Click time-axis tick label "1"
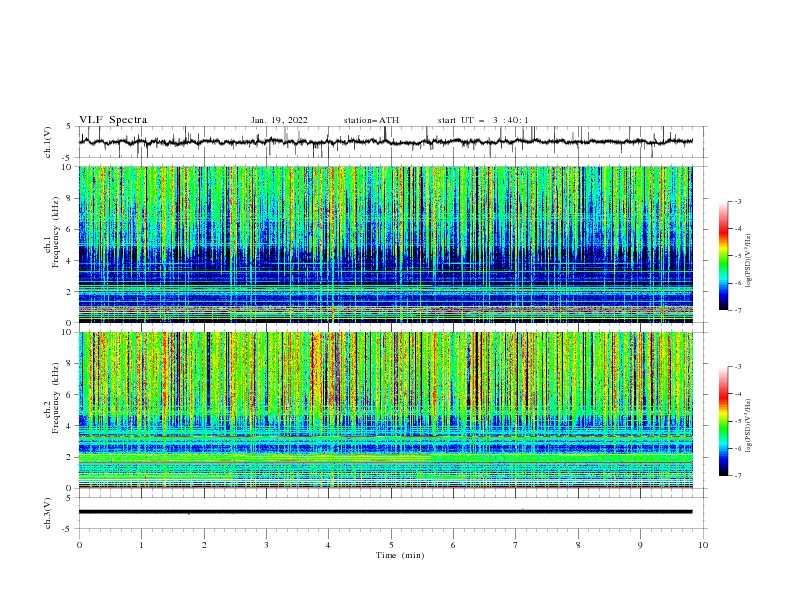 pyautogui.click(x=141, y=545)
